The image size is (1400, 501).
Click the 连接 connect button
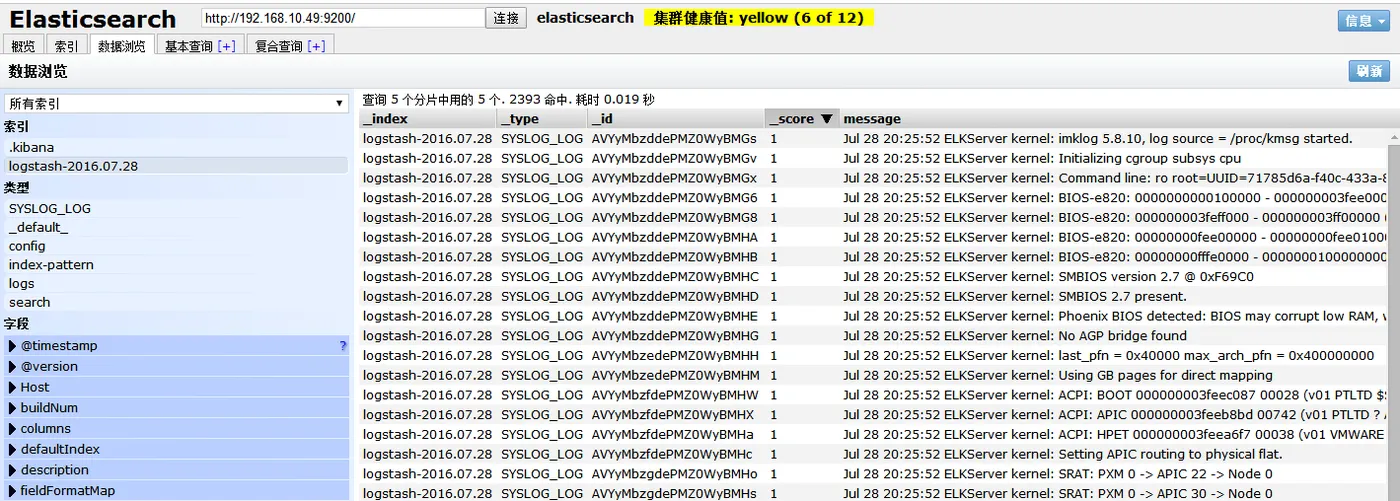point(506,18)
